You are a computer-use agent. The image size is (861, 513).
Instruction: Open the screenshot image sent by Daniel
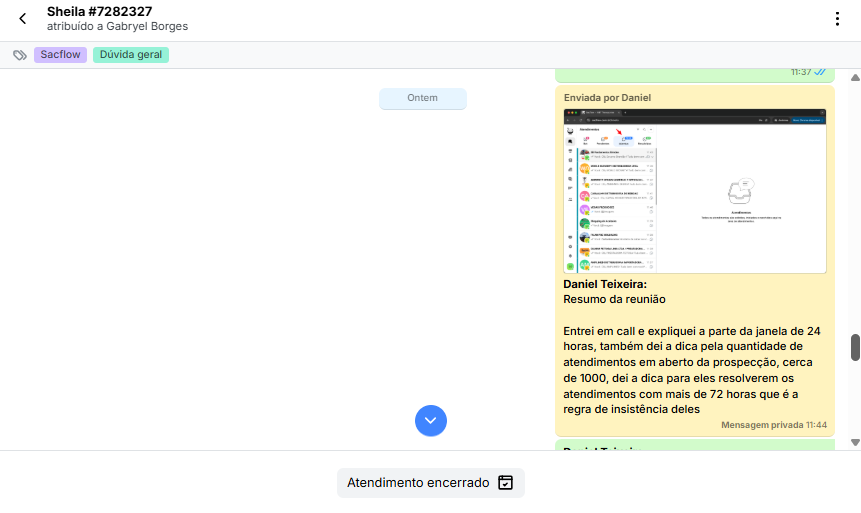point(695,190)
